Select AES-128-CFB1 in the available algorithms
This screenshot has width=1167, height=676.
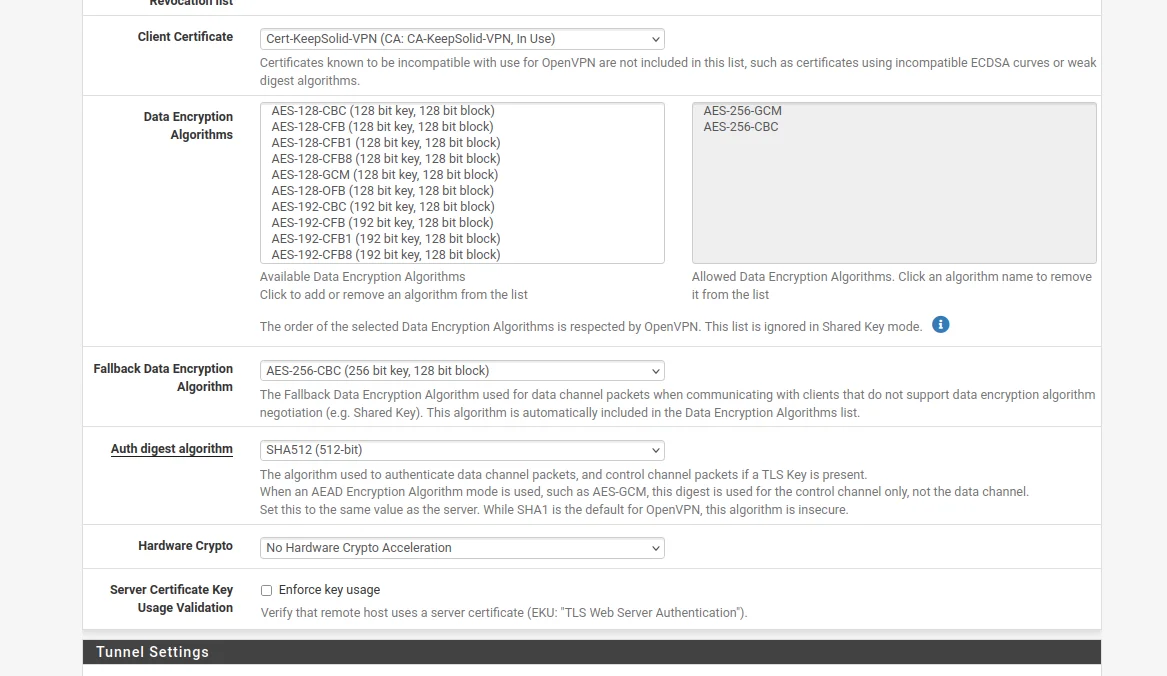tap(385, 143)
